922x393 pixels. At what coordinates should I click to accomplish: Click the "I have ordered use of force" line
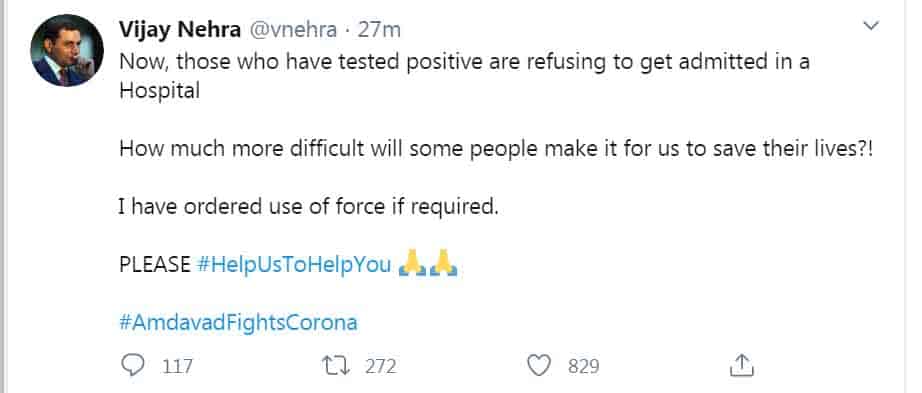pos(308,207)
